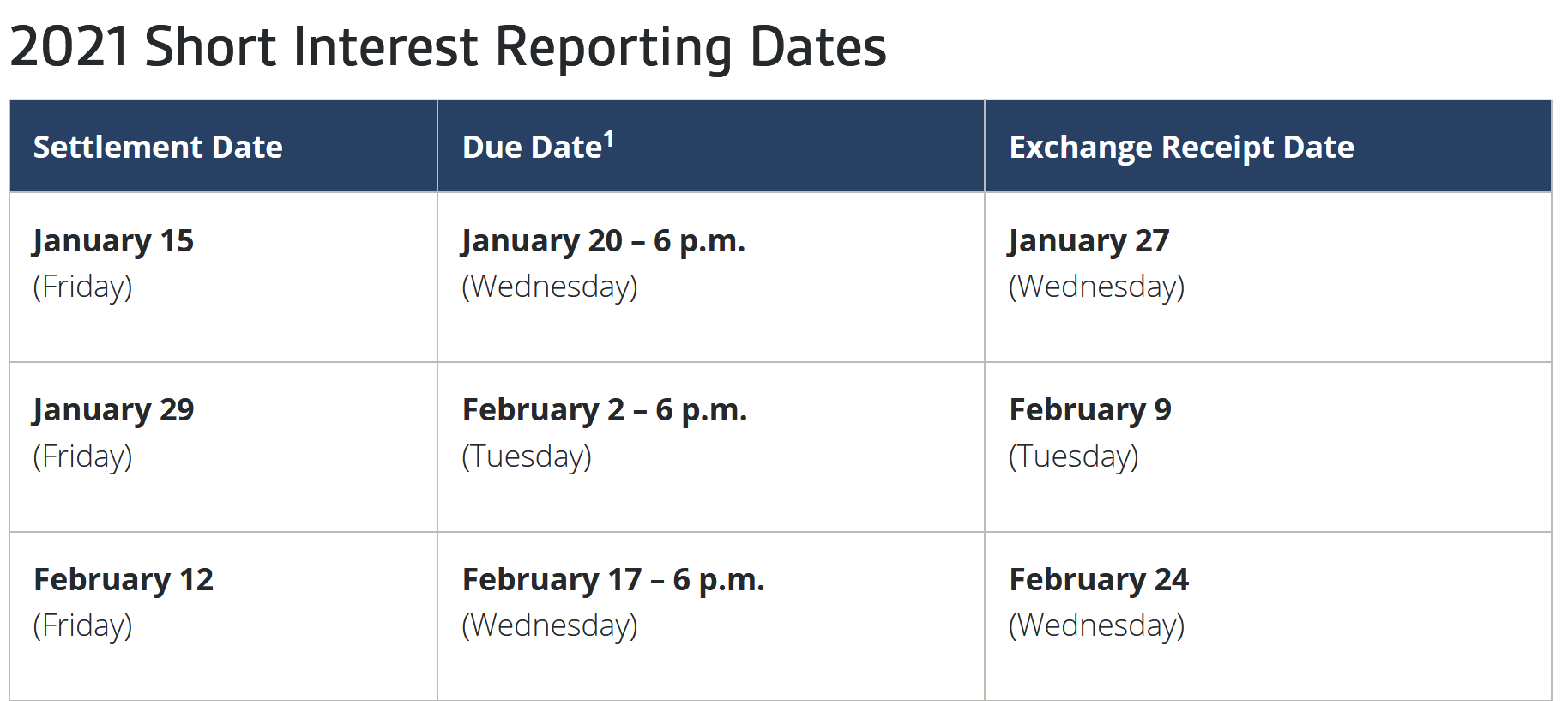Click '(Tuesday)' under February 2
The width and height of the screenshot is (1568, 701).
[527, 456]
